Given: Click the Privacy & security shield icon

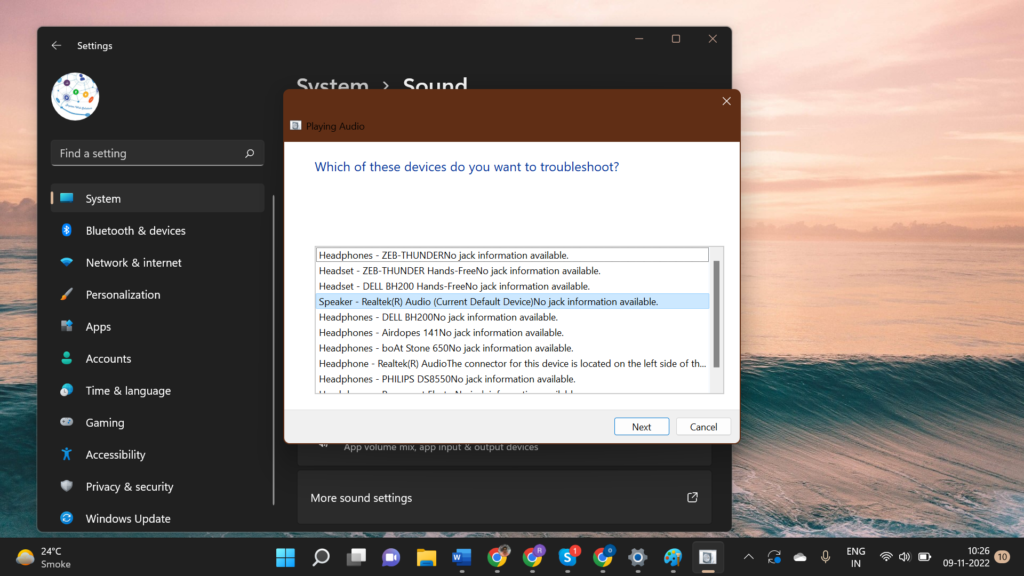Looking at the screenshot, I should click(67, 486).
